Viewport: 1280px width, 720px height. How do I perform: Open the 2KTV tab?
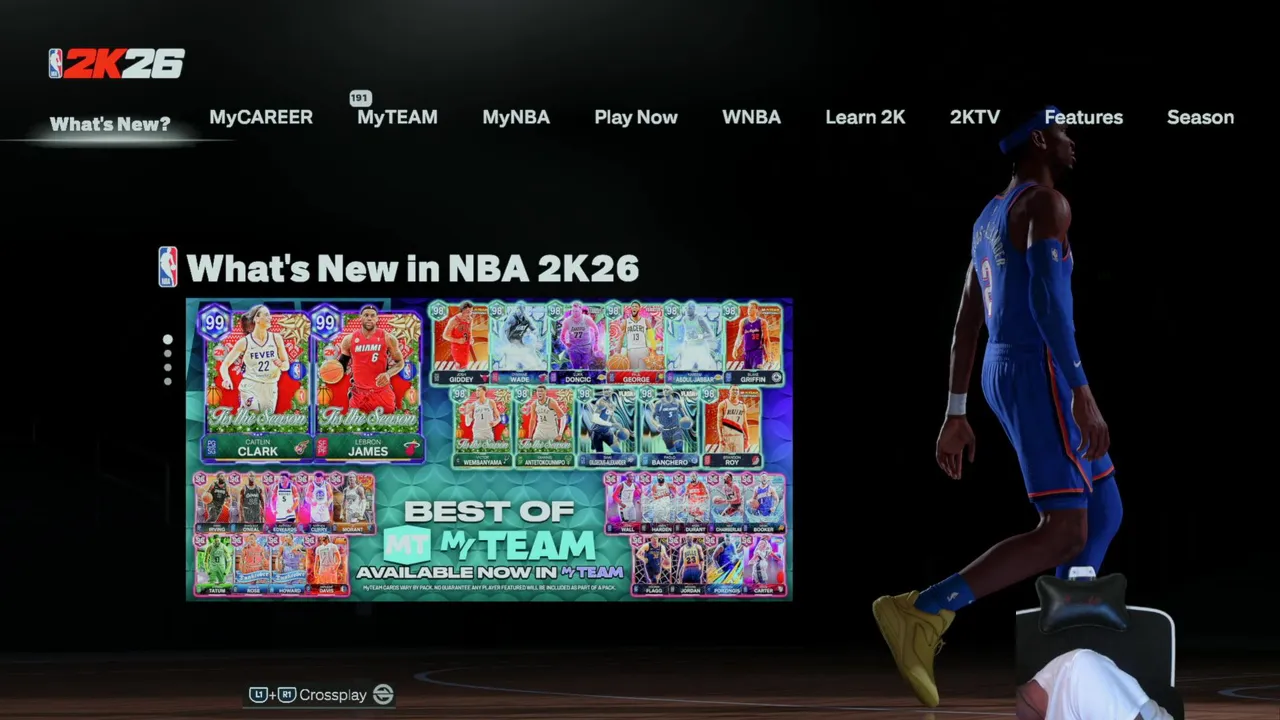[x=975, y=117]
